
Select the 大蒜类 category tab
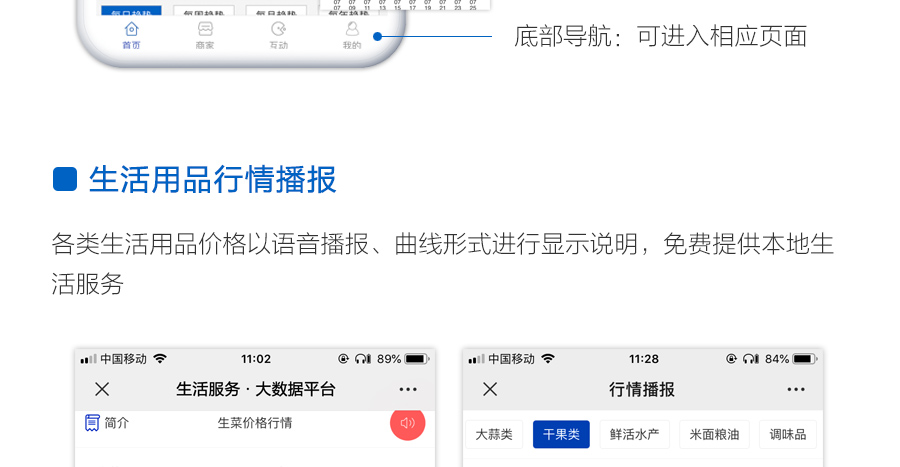pos(494,434)
